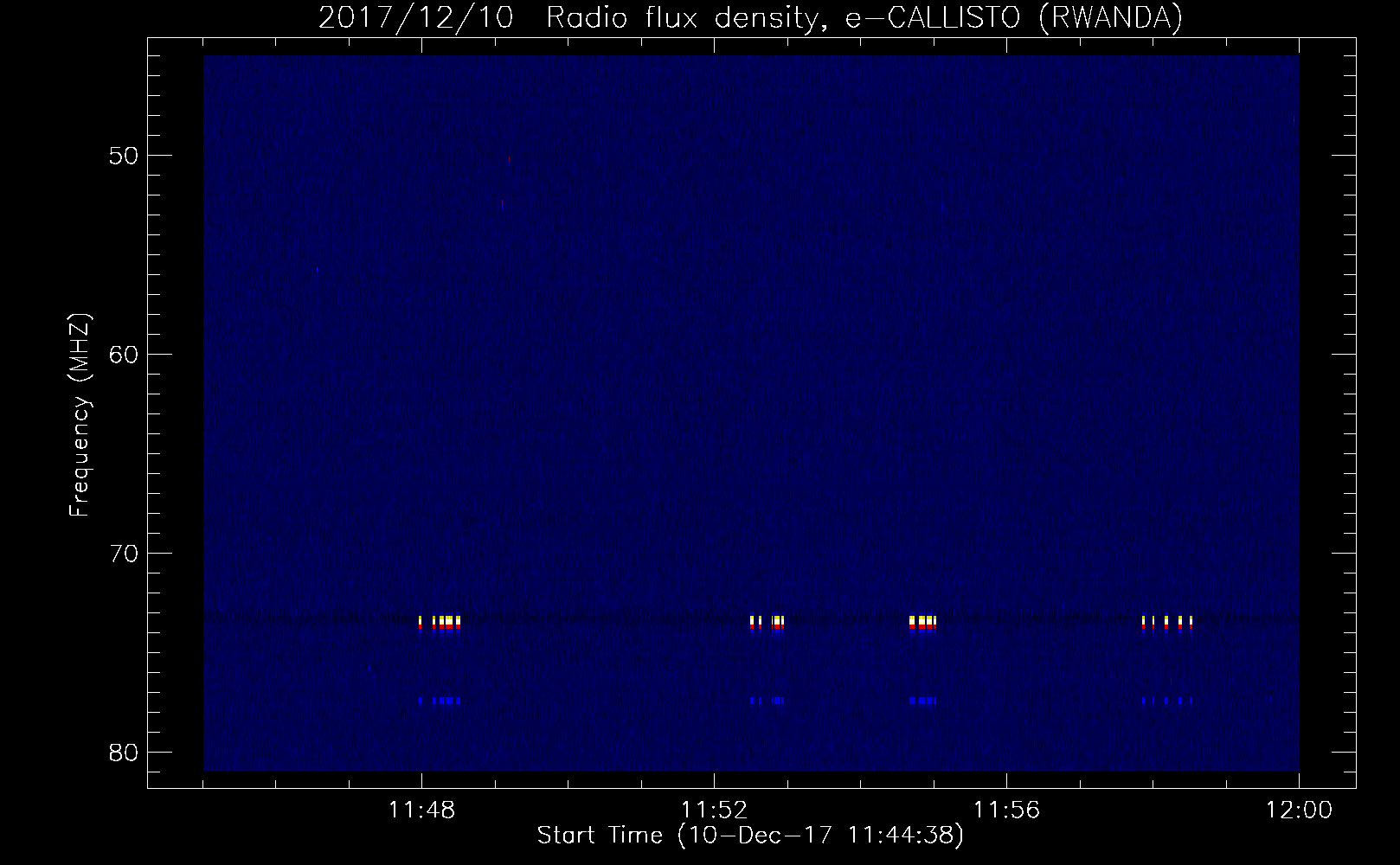Click the faint blue burst below 11:48 burst
This screenshot has width=1400, height=865.
tap(440, 701)
